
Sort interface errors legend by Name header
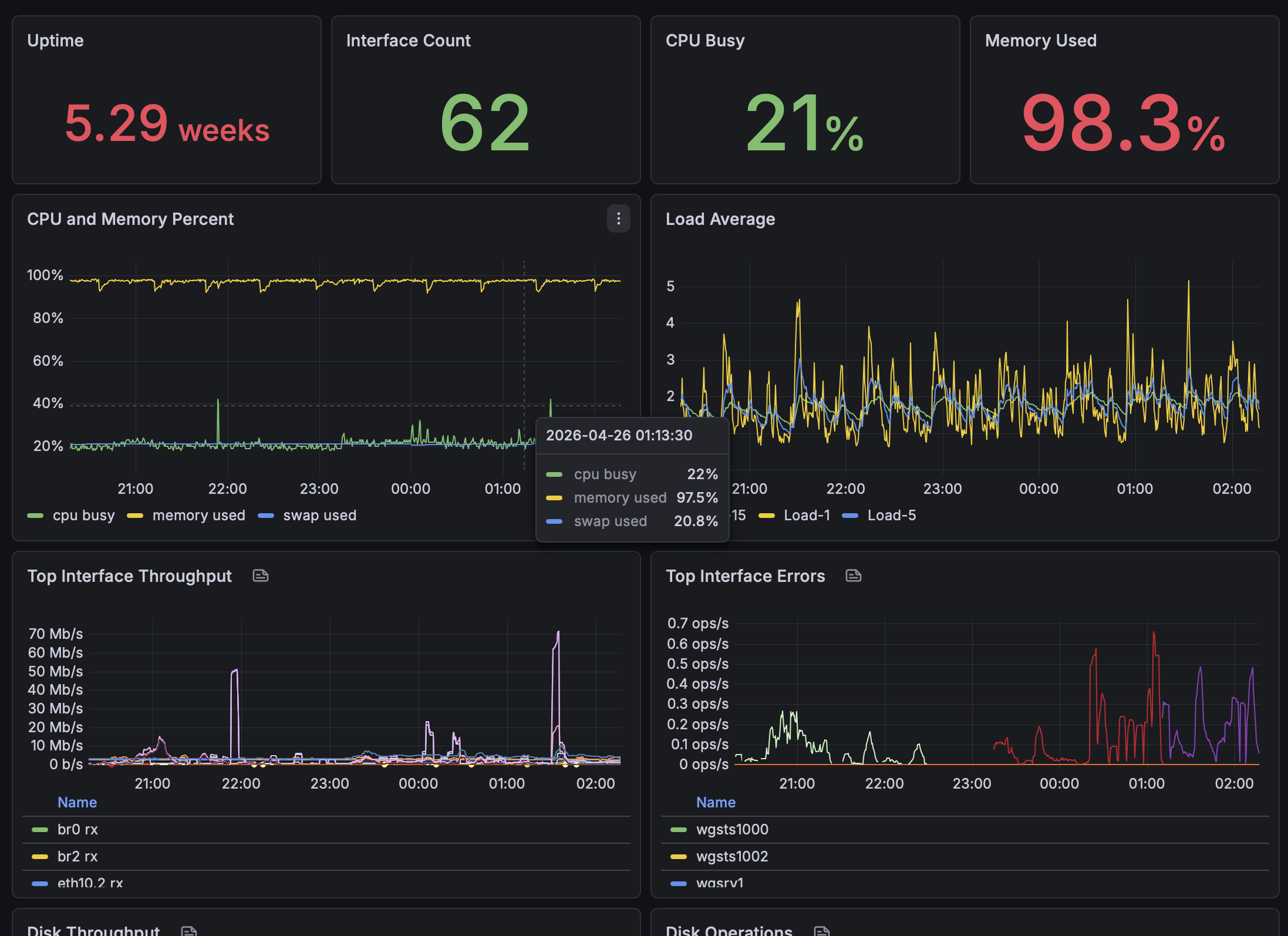716,802
